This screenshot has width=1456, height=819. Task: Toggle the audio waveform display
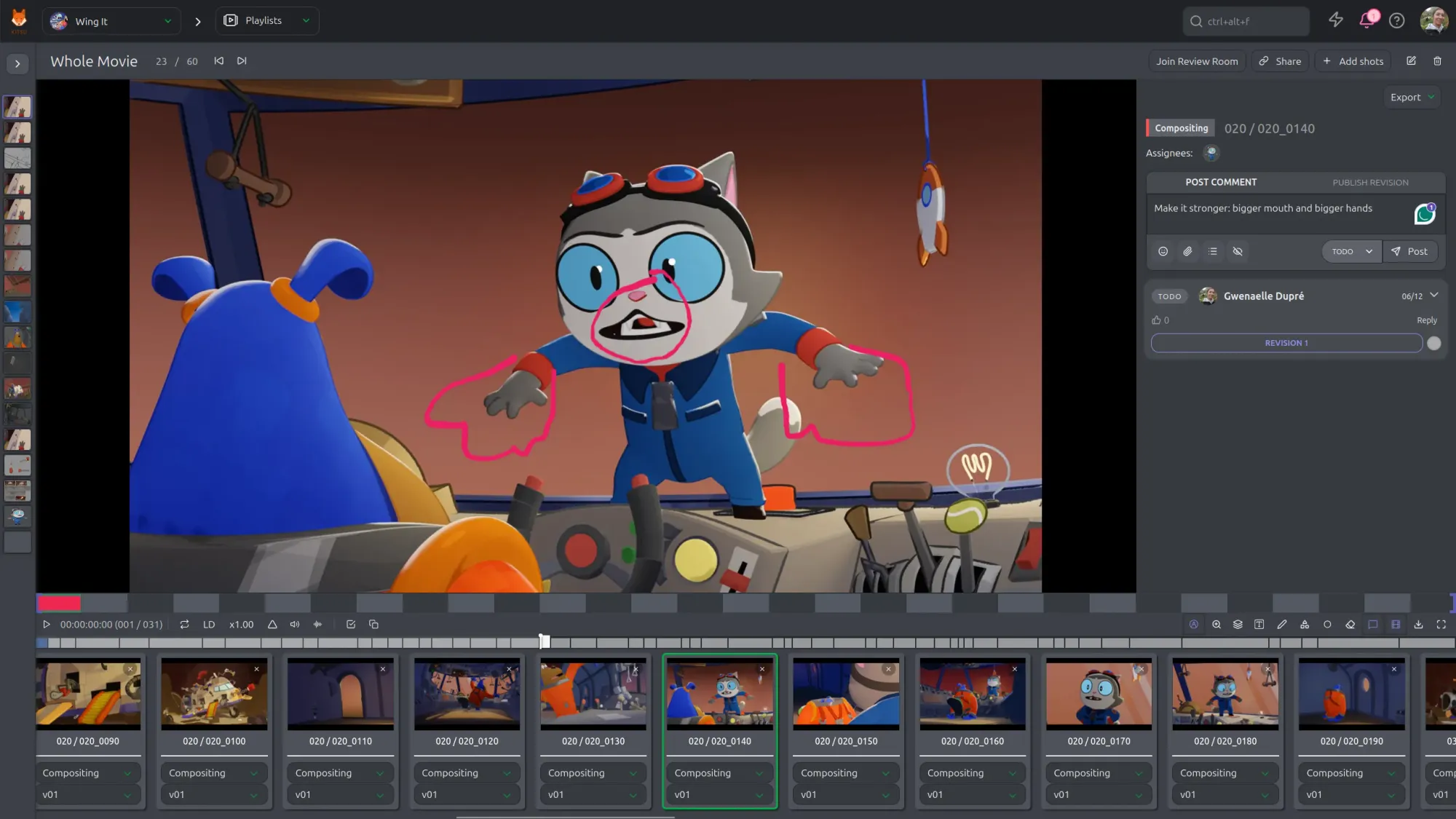[317, 625]
